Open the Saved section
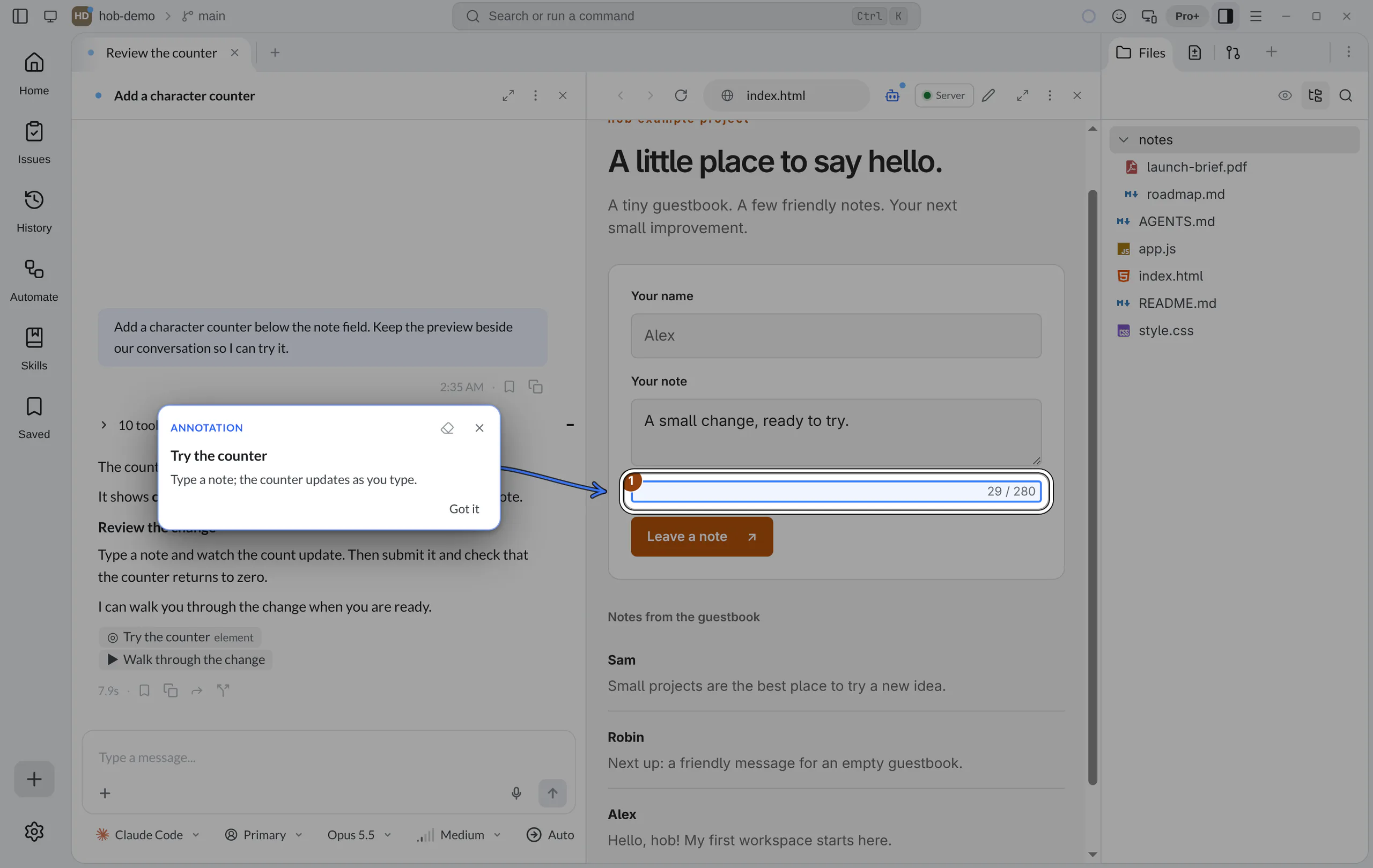This screenshot has height=868, width=1373. pos(34,417)
